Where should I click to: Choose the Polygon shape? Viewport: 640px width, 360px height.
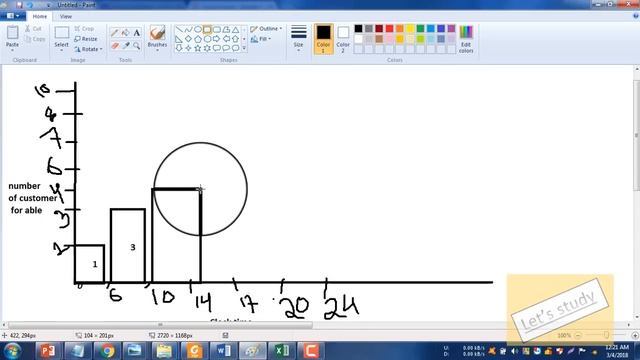pyautogui.click(x=226, y=30)
